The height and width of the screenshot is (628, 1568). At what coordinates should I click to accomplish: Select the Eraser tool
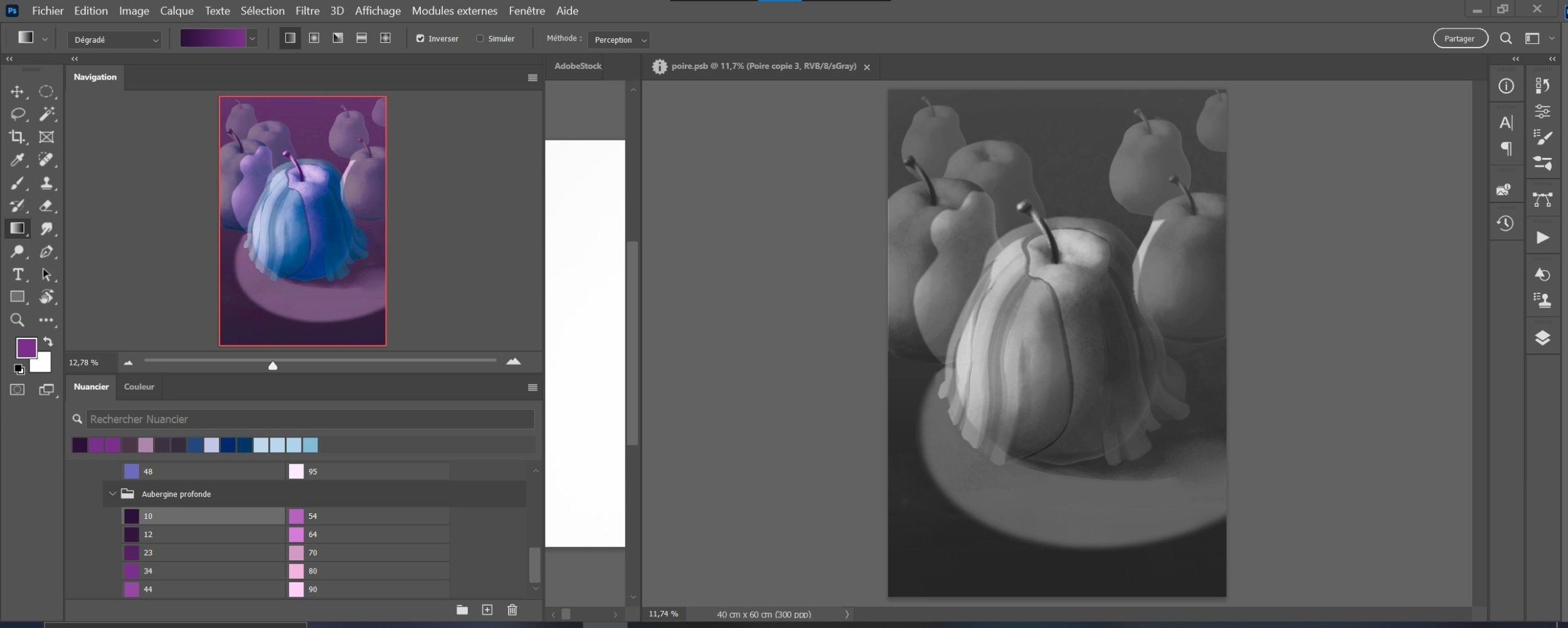click(x=46, y=206)
